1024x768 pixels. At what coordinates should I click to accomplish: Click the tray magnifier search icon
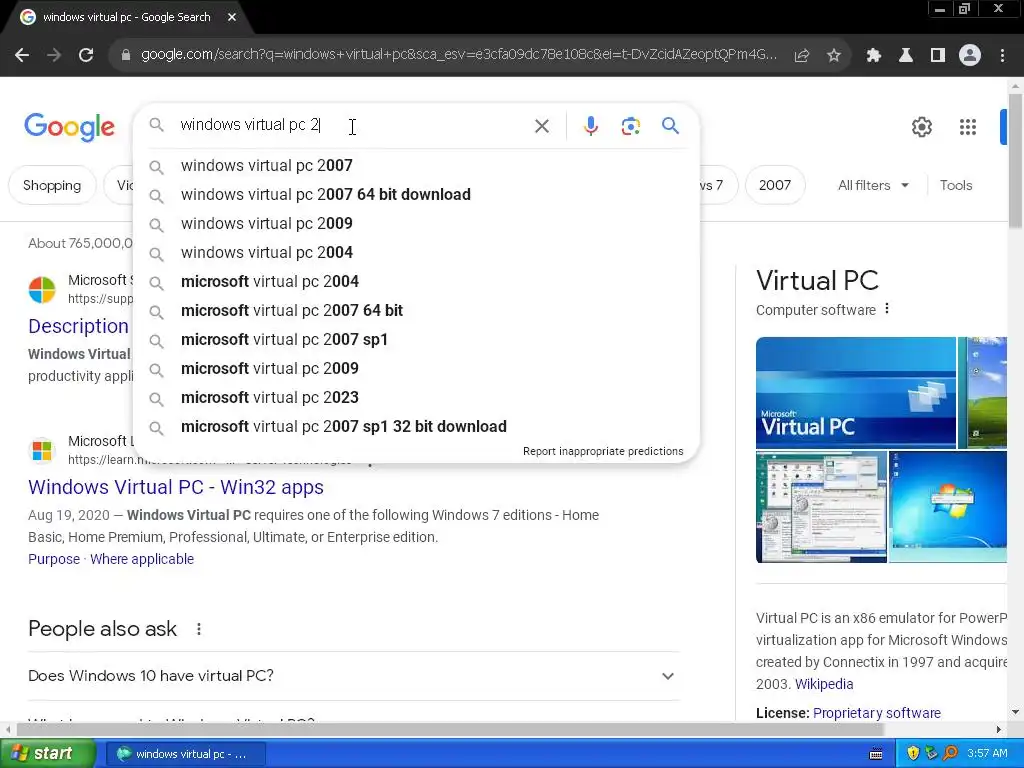coord(950,753)
